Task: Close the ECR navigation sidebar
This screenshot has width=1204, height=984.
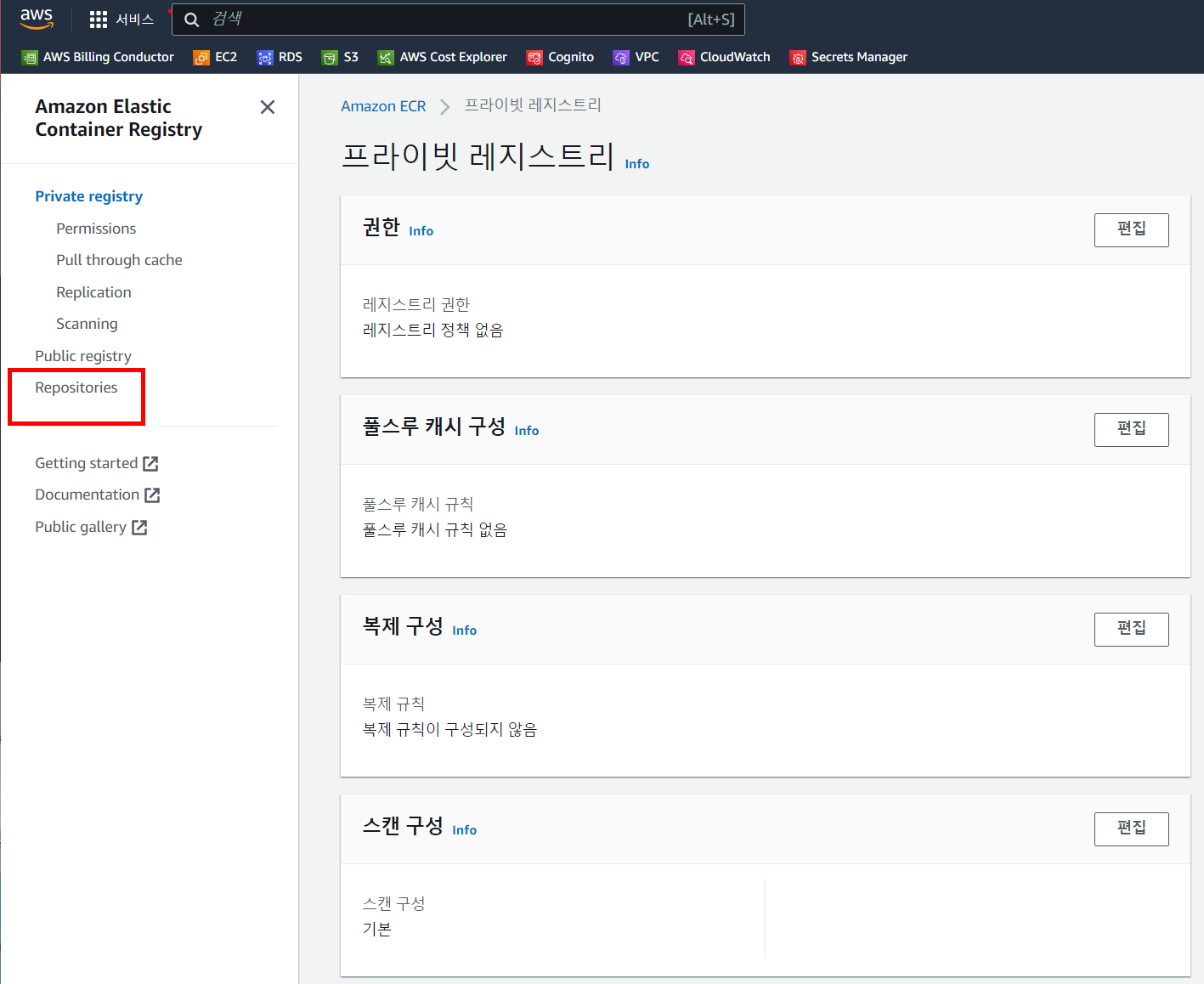Action: (x=268, y=107)
